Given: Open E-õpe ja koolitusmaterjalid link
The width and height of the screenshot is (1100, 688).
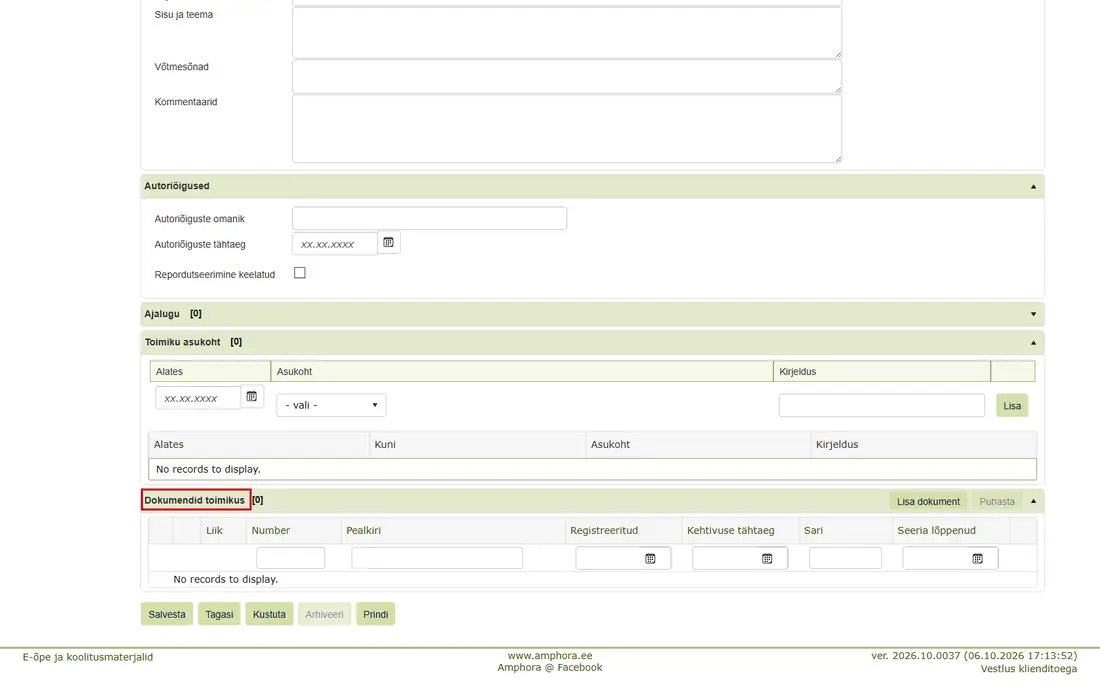Looking at the screenshot, I should click(x=88, y=657).
